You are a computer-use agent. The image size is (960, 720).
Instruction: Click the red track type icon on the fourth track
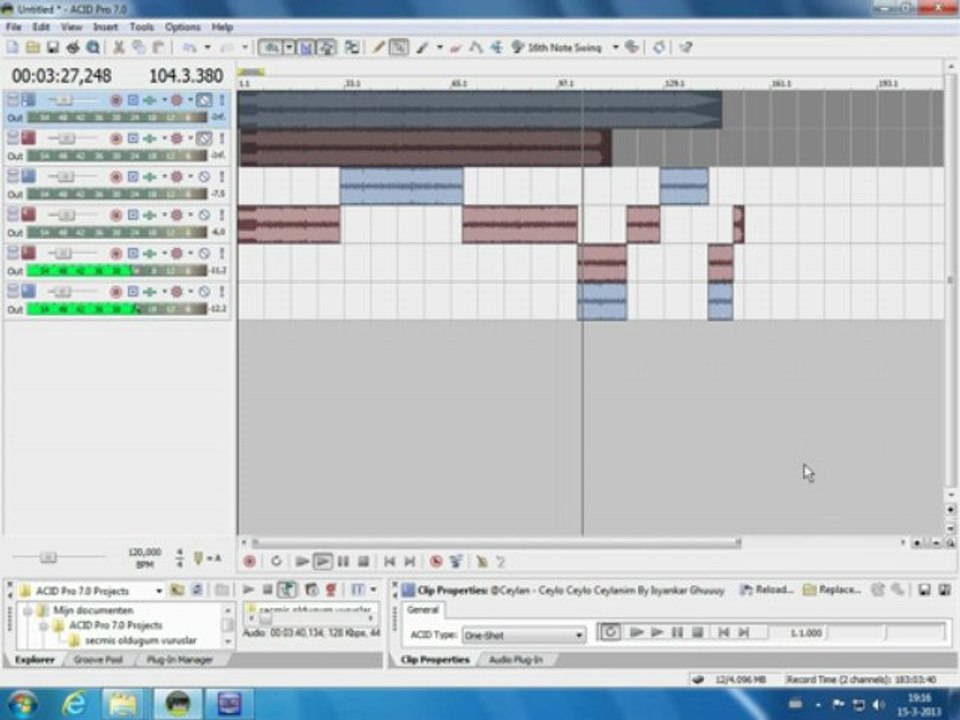pyautogui.click(x=28, y=214)
